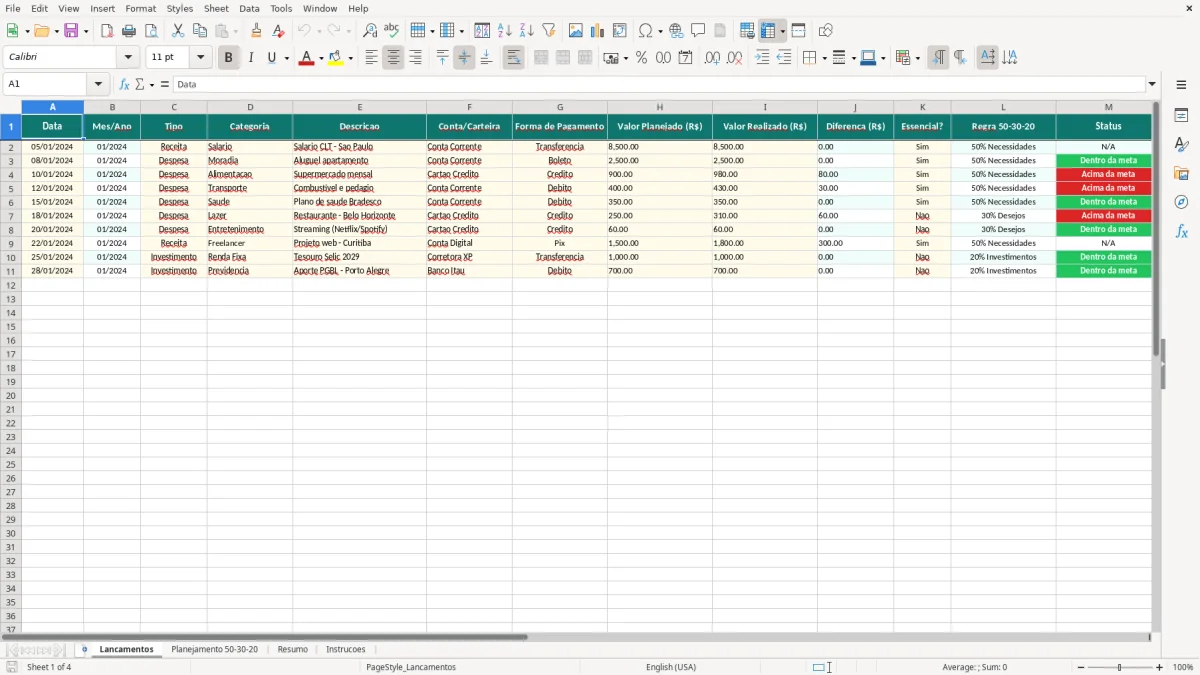Run the Spelling check icon
Viewport: 1200px width, 675px height.
pos(392,31)
